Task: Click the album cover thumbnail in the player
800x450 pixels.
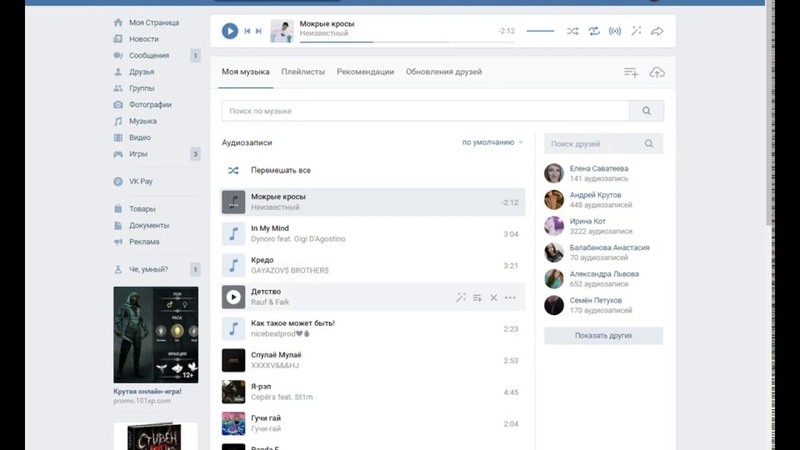Action: tap(282, 31)
